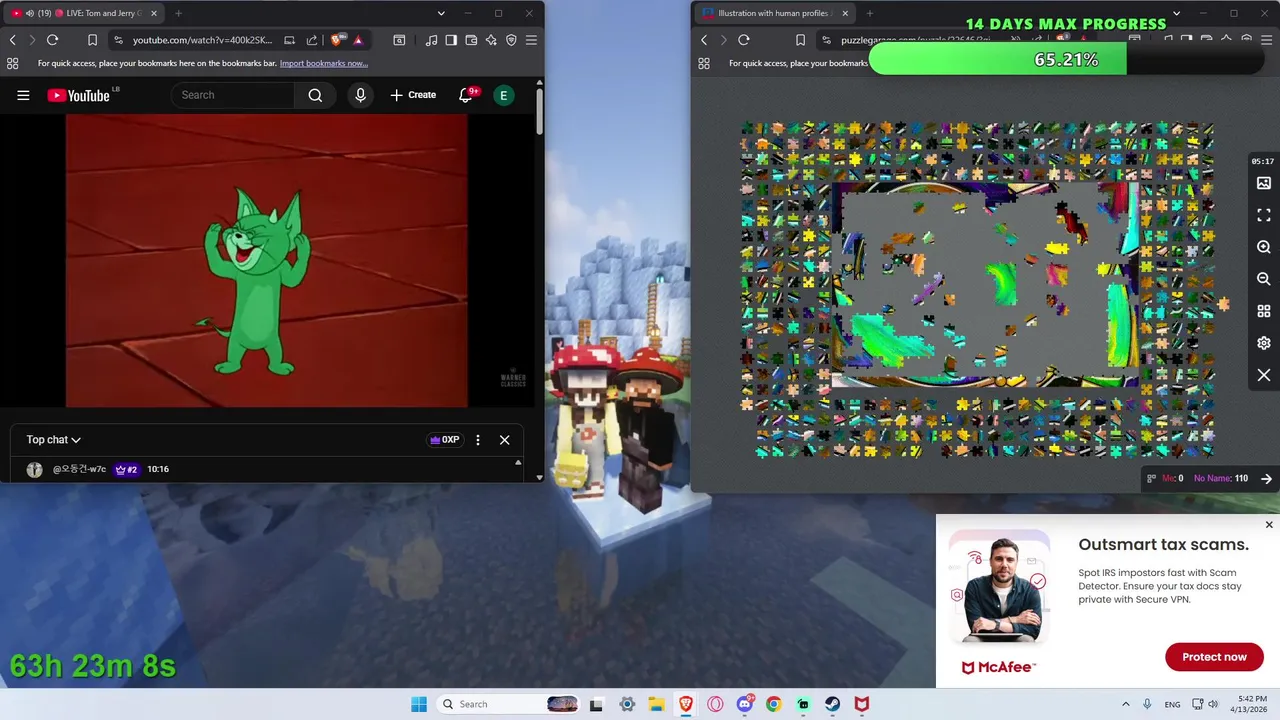The image size is (1280, 720).
Task: Show puzzle preview image
Action: [1264, 183]
